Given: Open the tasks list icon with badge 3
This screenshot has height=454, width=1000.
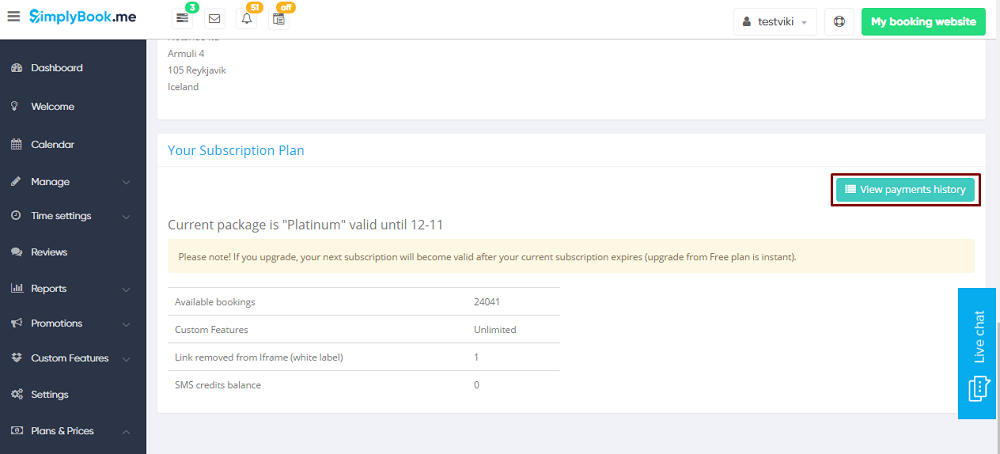Looking at the screenshot, I should pos(181,19).
